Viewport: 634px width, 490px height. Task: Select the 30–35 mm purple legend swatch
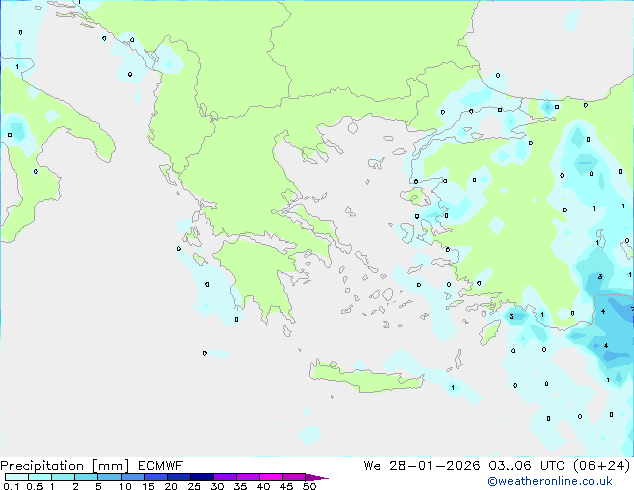[x=227, y=477]
